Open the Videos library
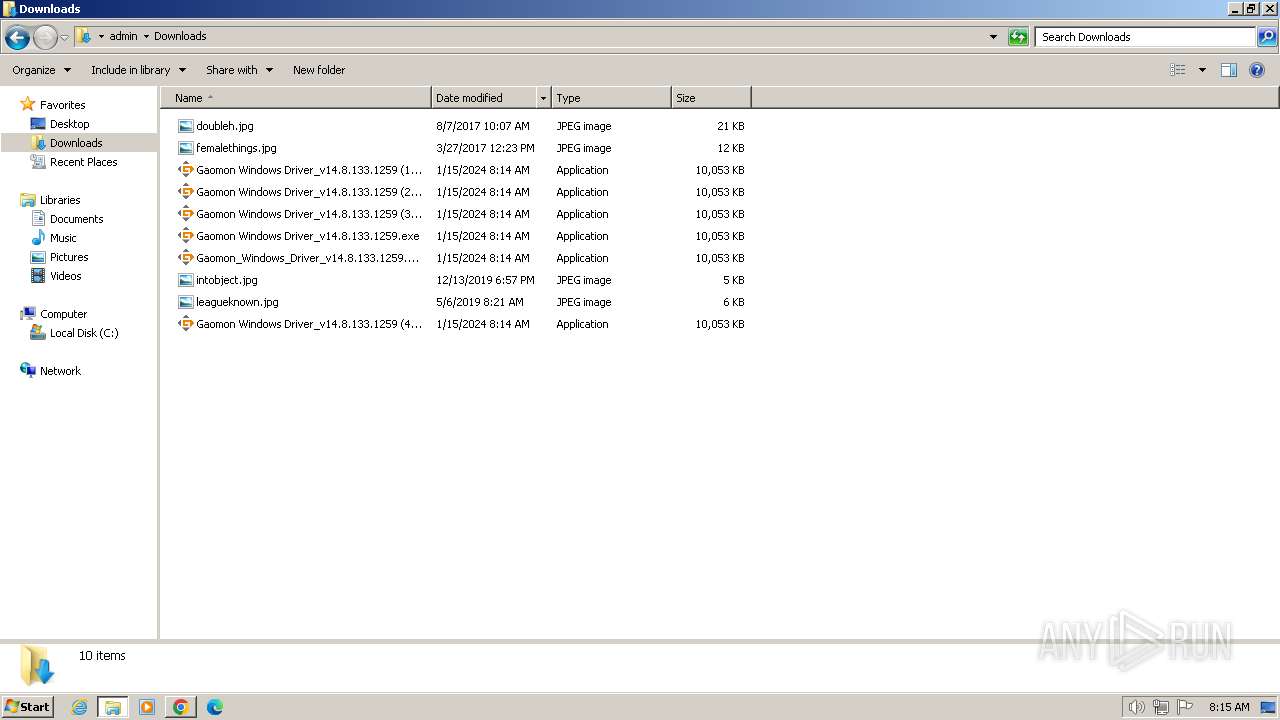Image resolution: width=1280 pixels, height=720 pixels. (x=65, y=276)
